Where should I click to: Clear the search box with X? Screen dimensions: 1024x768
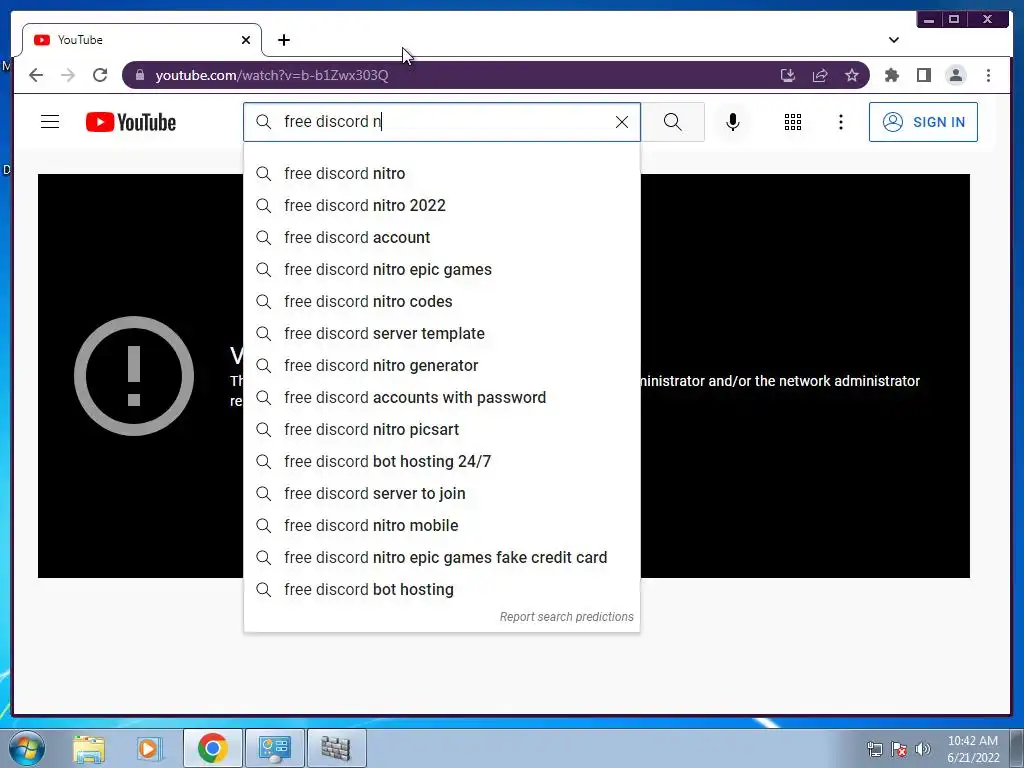tap(622, 122)
